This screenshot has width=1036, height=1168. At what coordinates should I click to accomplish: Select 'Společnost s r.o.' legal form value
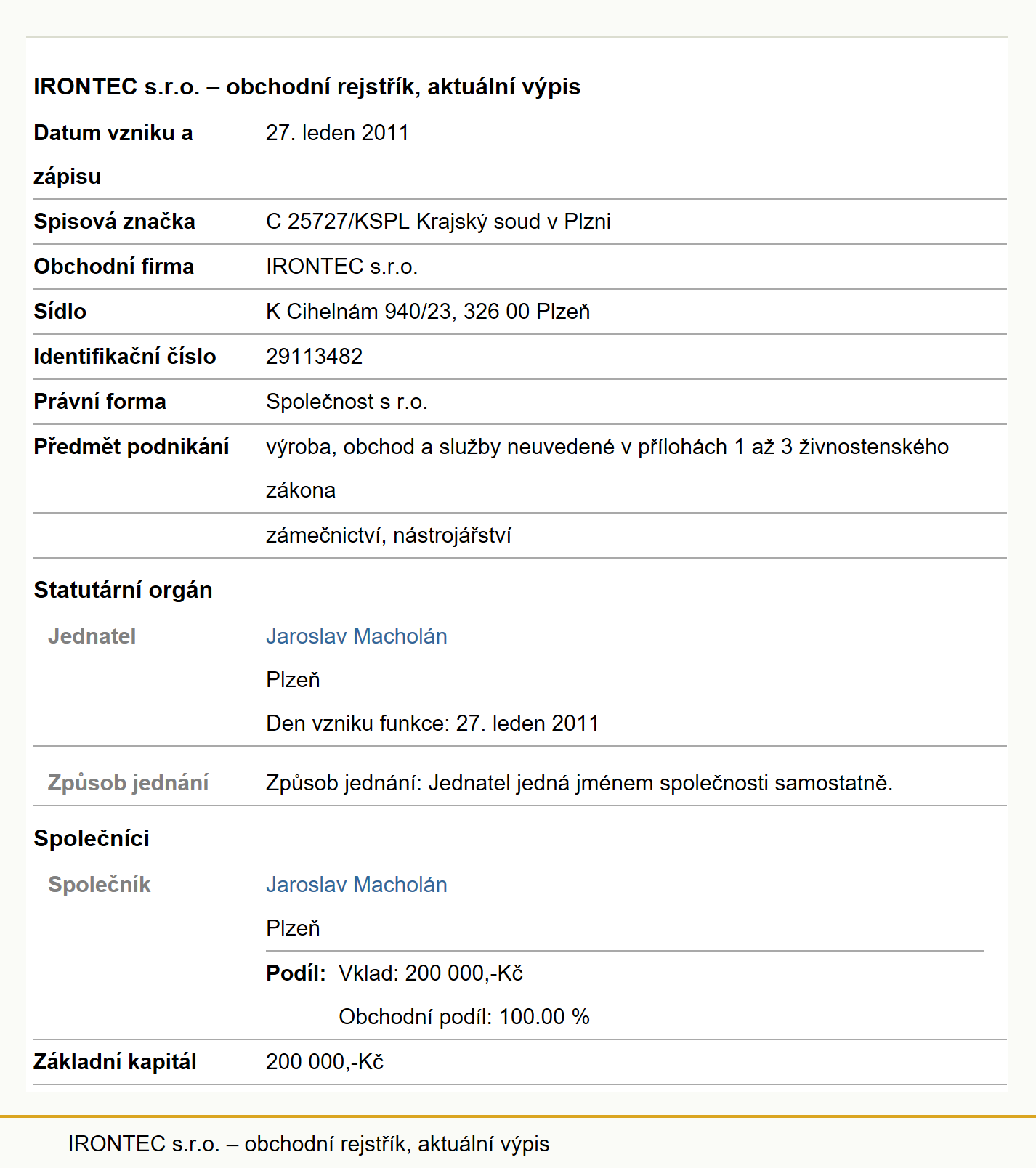tap(347, 402)
